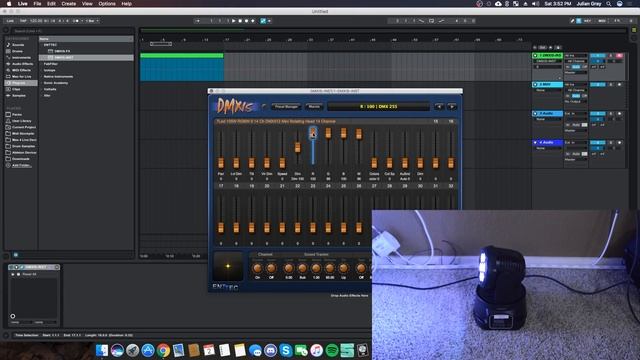The image size is (640, 360).
Task: Set 2 MIDI track monitoring to Auto
Action: pyautogui.click(x=576, y=96)
